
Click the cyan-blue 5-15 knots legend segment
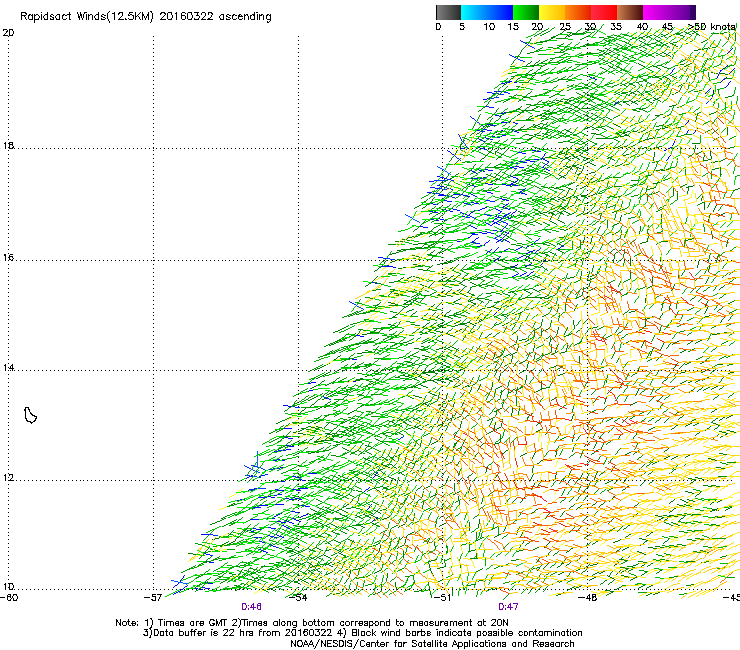[x=486, y=12]
